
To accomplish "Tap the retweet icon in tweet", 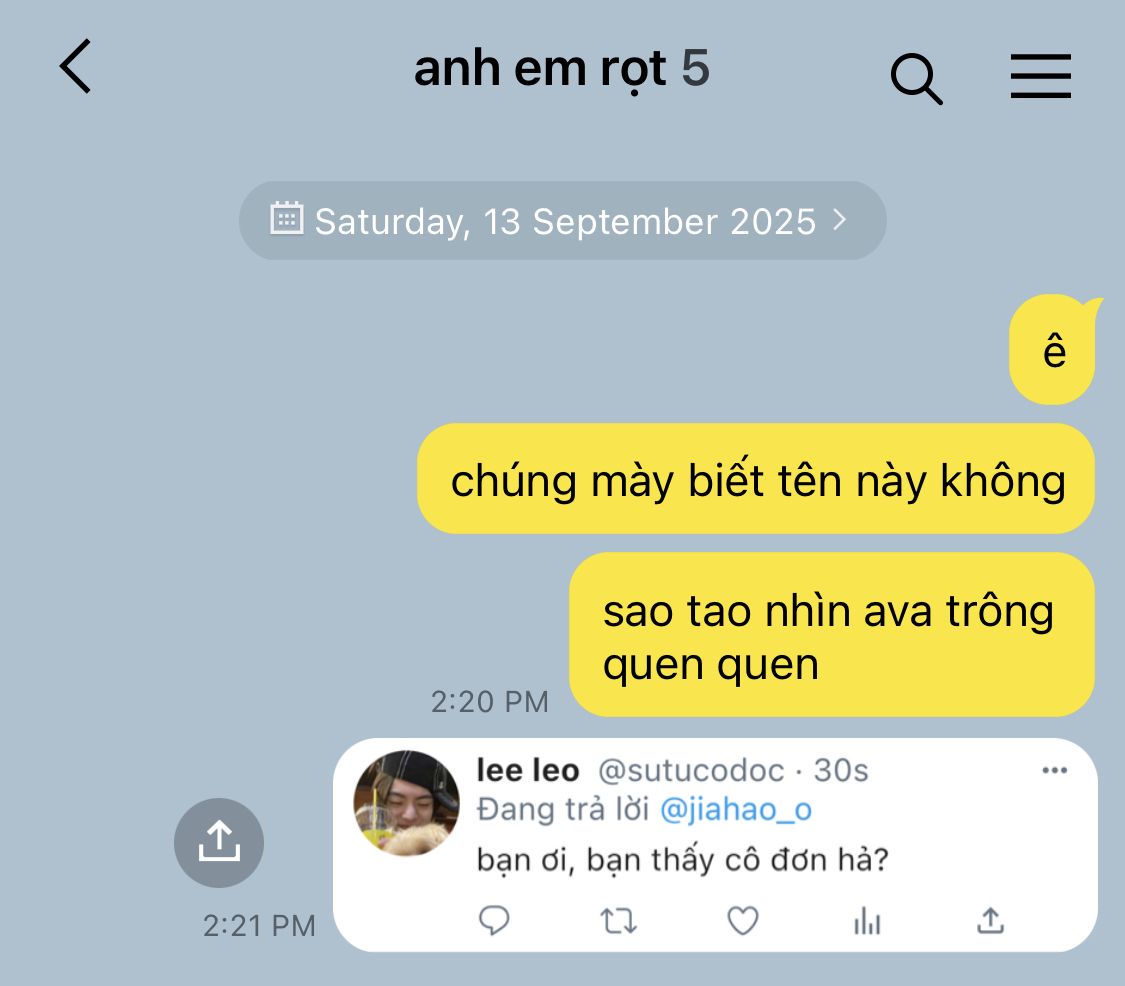I will 618,921.
